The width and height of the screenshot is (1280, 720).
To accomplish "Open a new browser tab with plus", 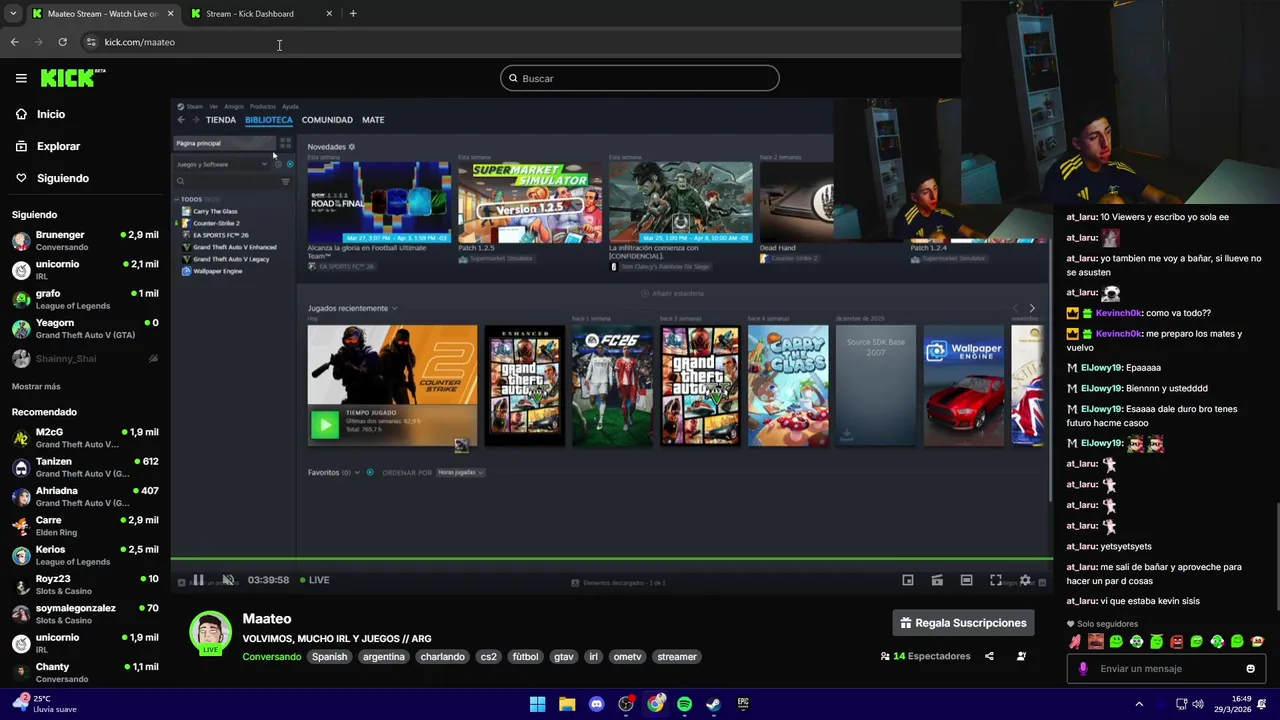I will 353,13.
